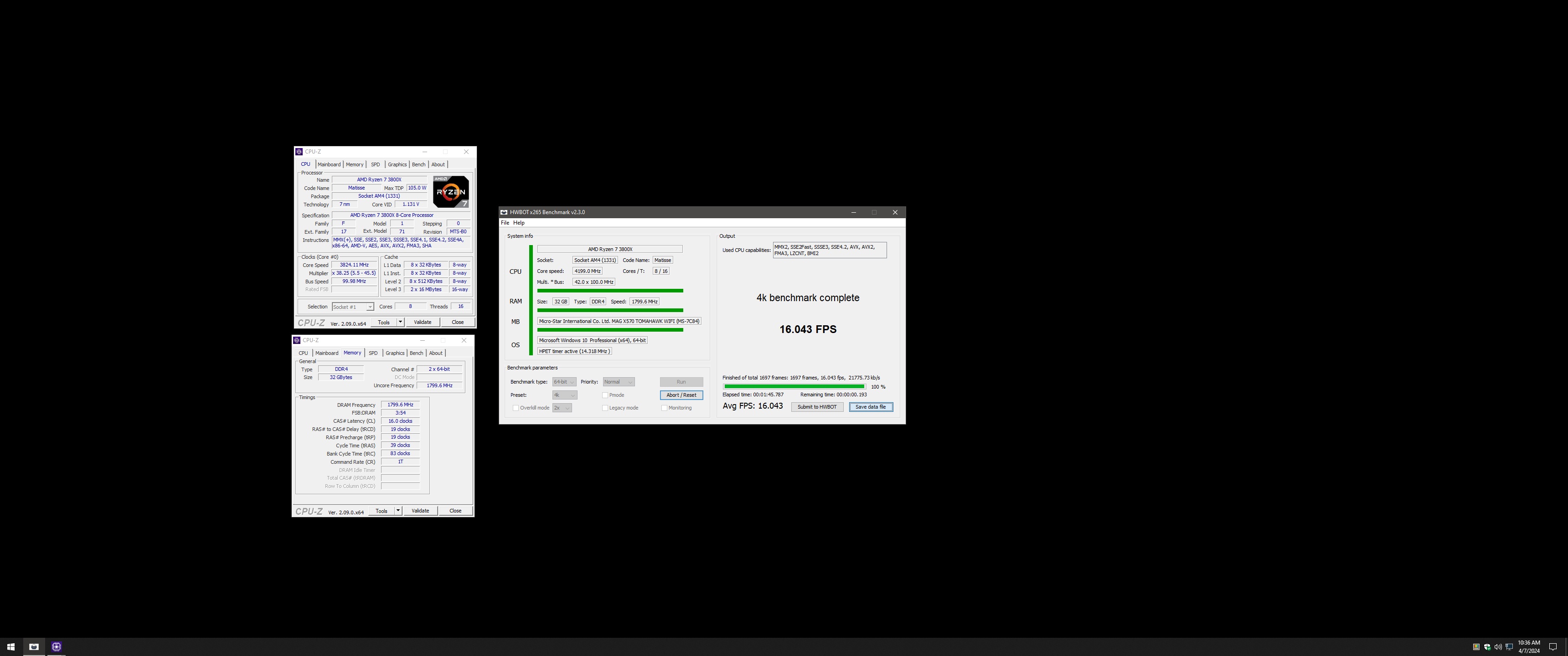Click taskbar clock showing 10:36 AM
The width and height of the screenshot is (1568, 656).
[1528, 647]
